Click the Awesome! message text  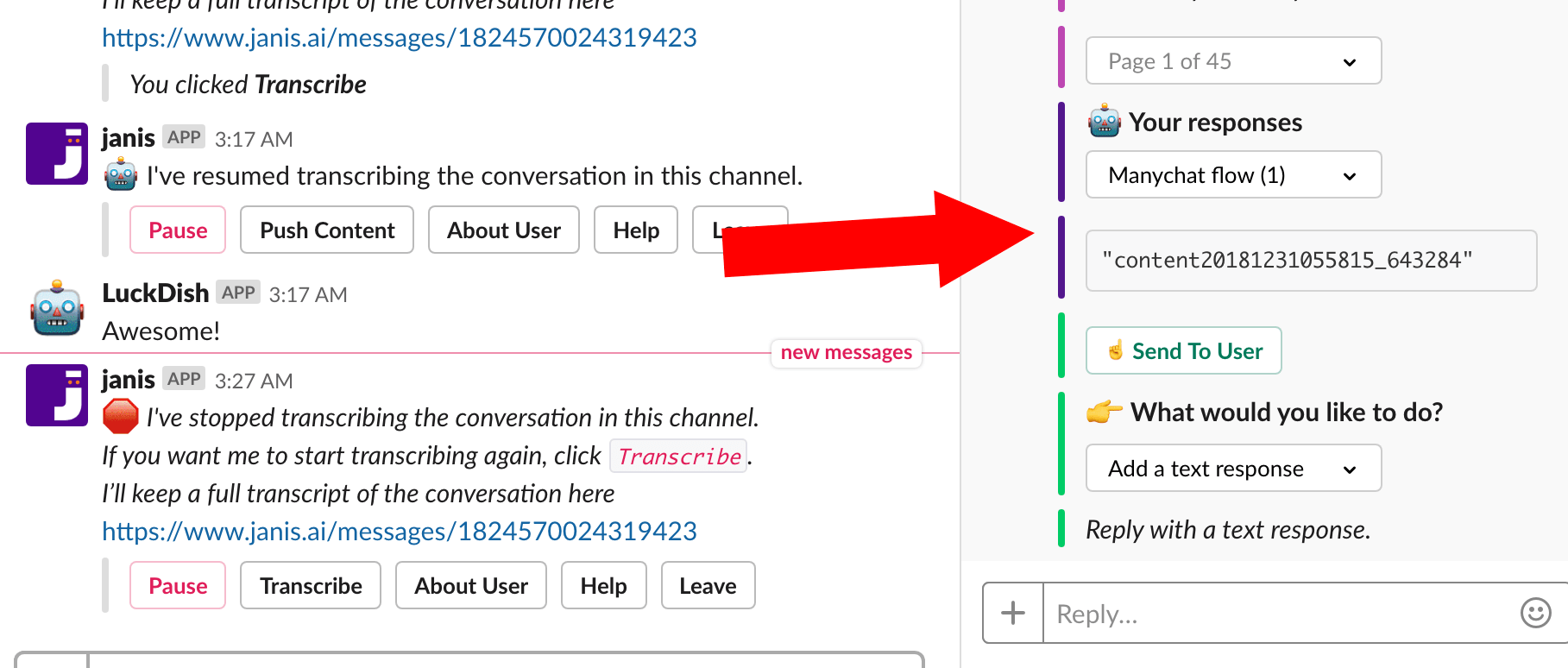(161, 331)
